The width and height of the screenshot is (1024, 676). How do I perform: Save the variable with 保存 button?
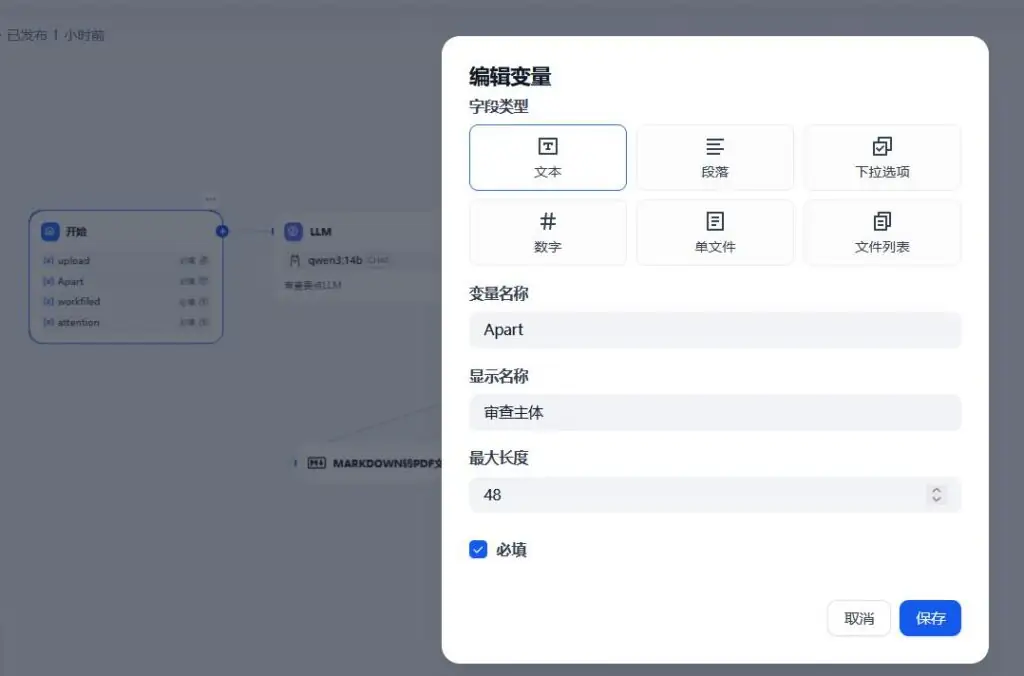[x=930, y=618]
